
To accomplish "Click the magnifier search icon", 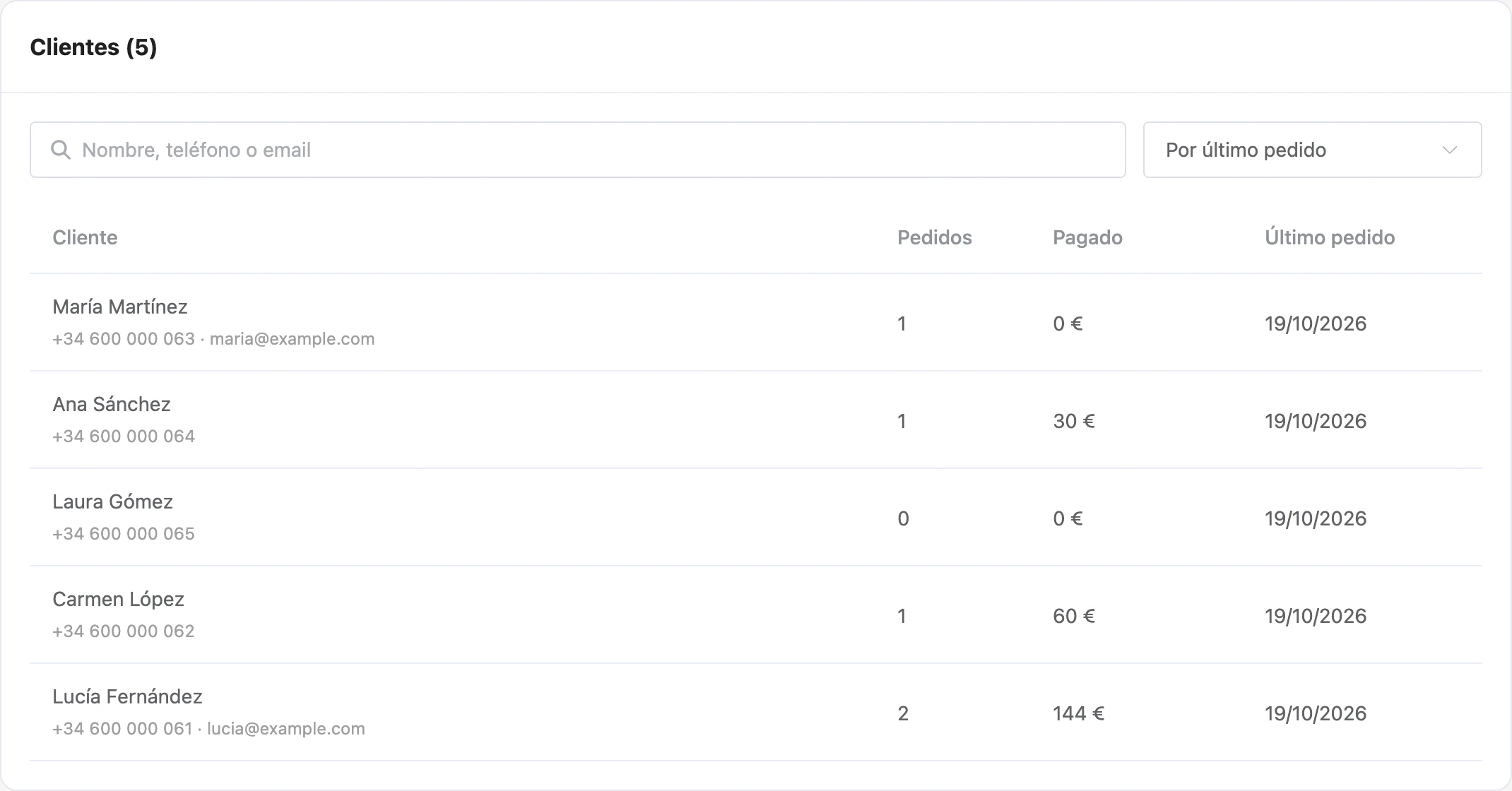I will (61, 150).
